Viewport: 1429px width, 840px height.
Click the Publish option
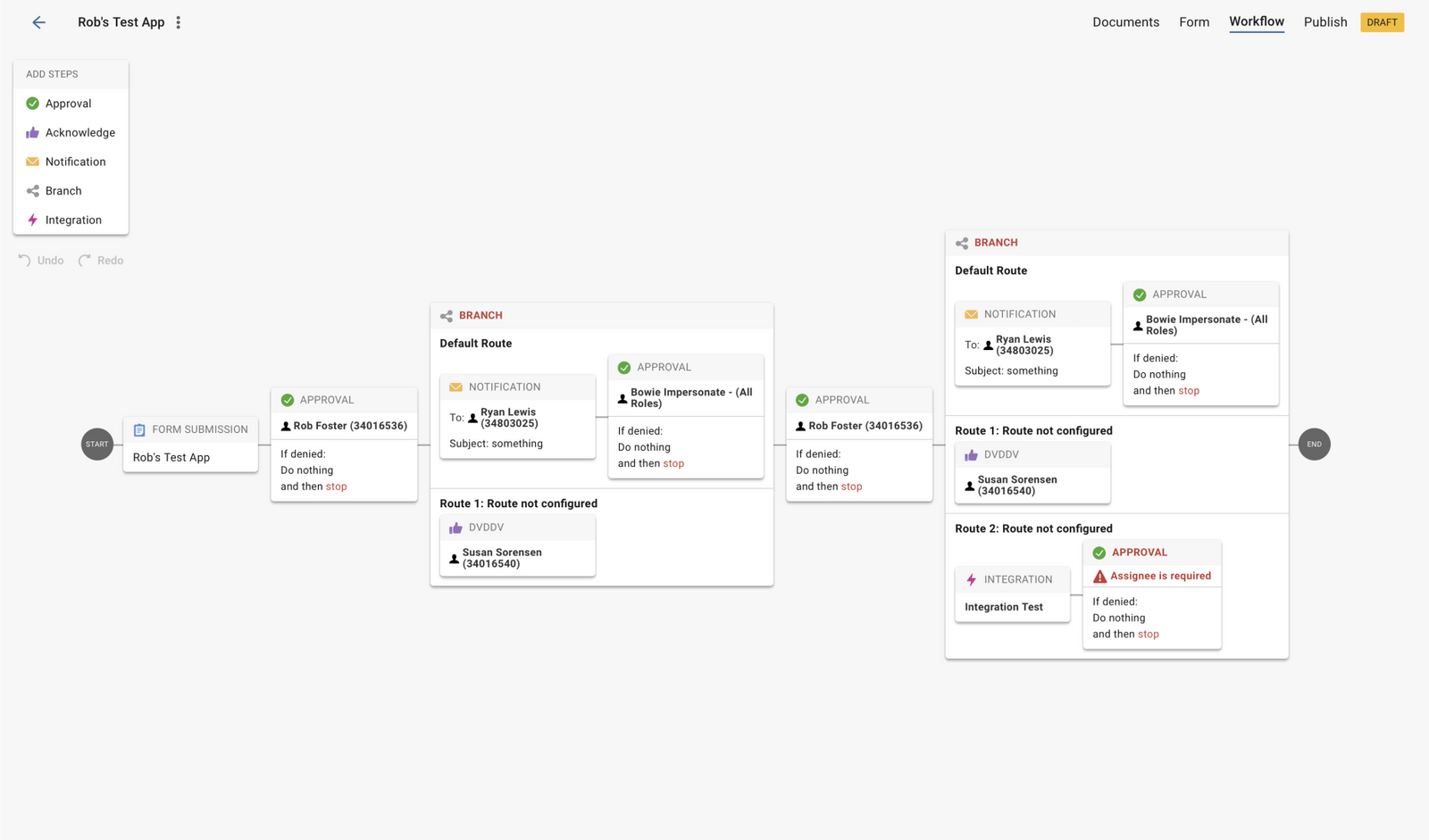pos(1325,21)
